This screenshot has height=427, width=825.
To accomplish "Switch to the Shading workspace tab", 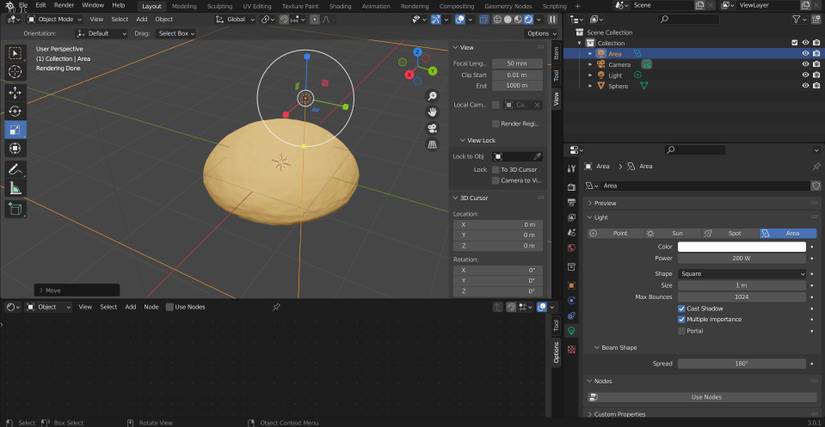I will click(x=340, y=6).
